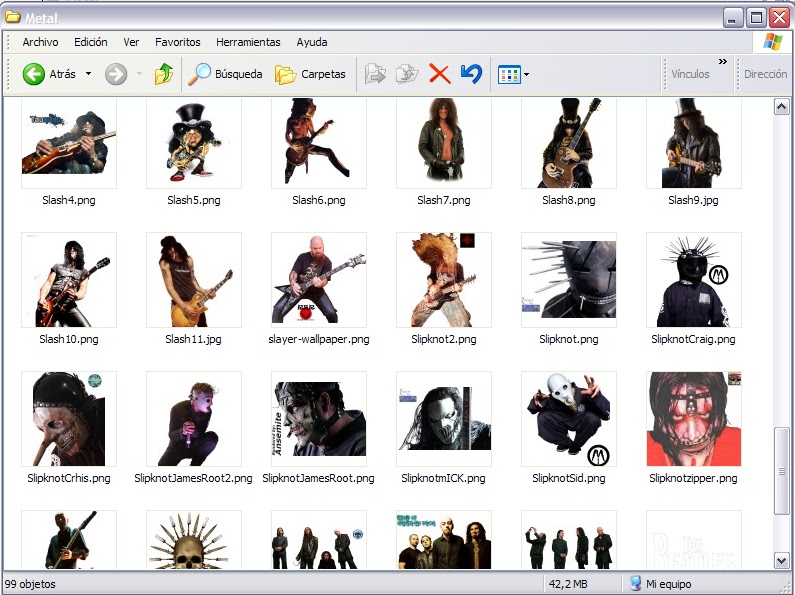Open the Búsqueda search pane
795x595 pixels.
(x=225, y=74)
